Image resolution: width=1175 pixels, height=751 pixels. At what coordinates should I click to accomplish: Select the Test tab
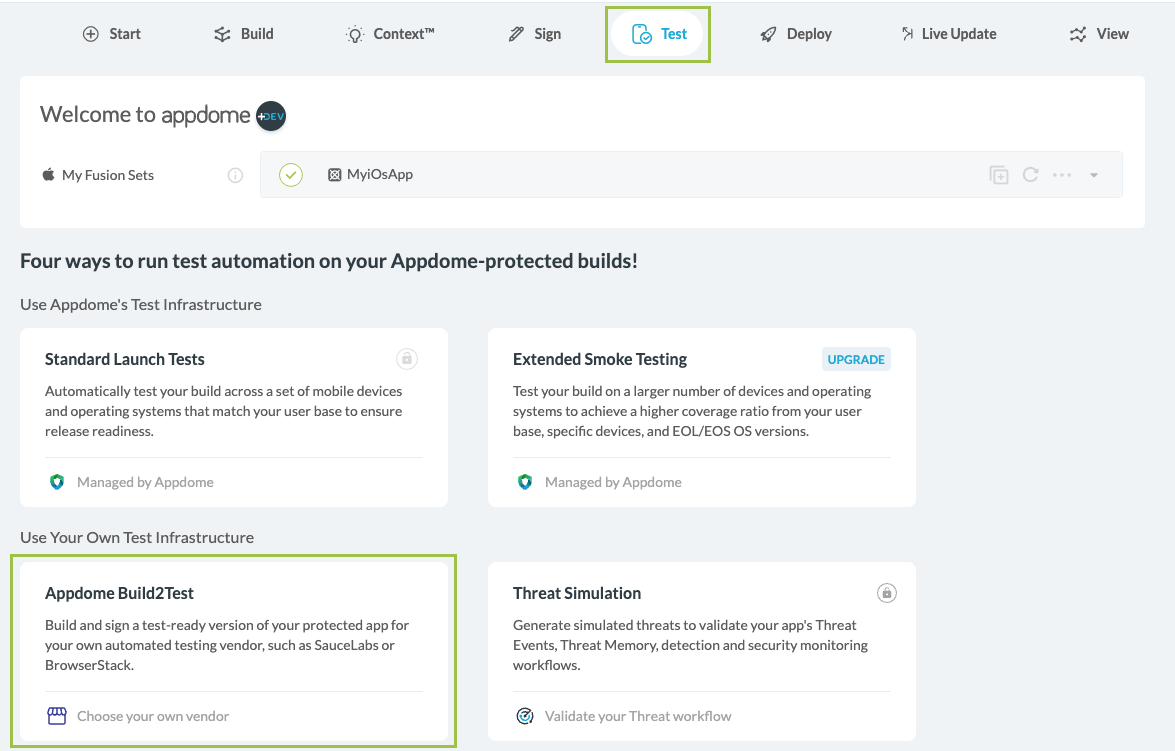[659, 34]
